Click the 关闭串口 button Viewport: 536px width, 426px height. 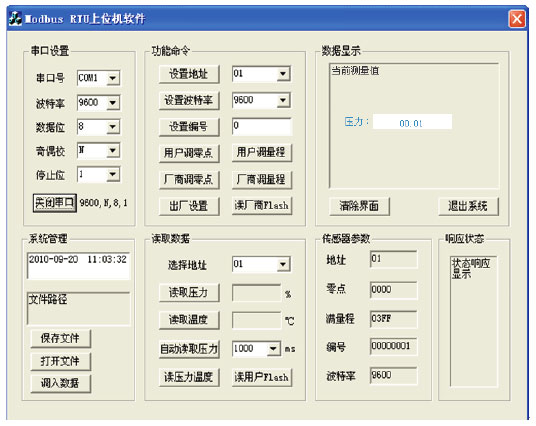[55, 203]
